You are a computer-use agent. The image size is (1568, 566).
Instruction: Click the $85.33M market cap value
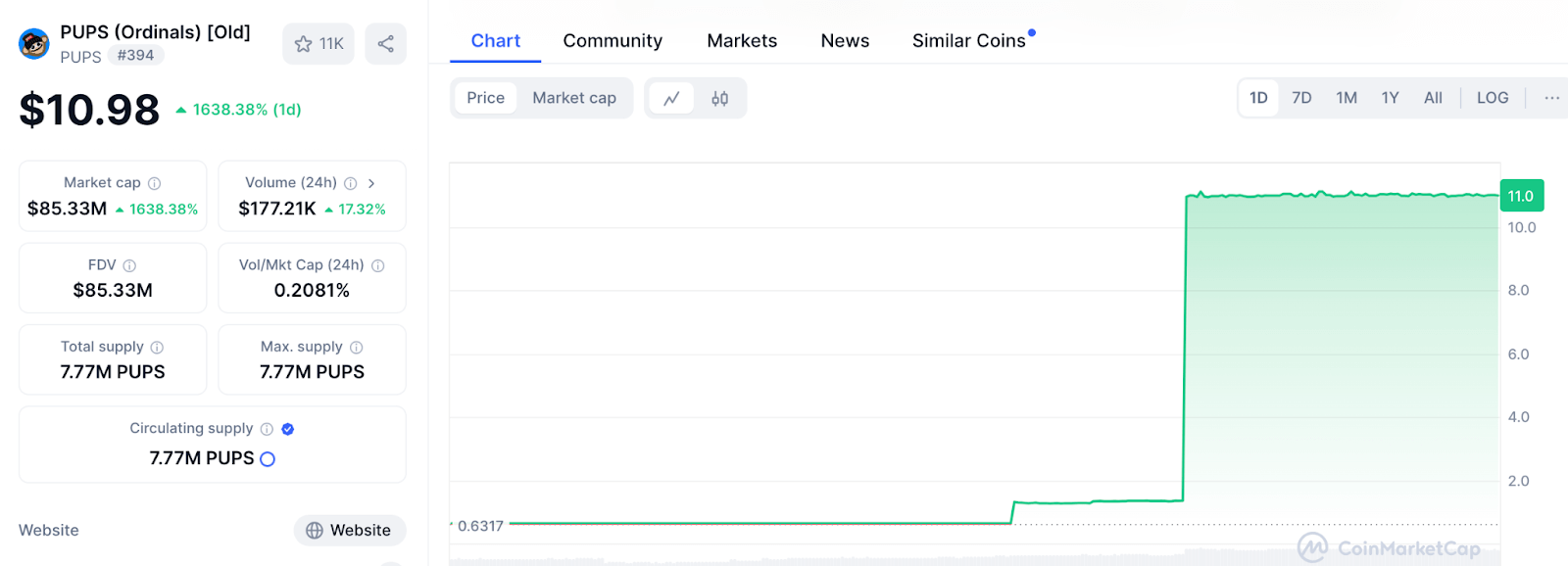tap(67, 209)
